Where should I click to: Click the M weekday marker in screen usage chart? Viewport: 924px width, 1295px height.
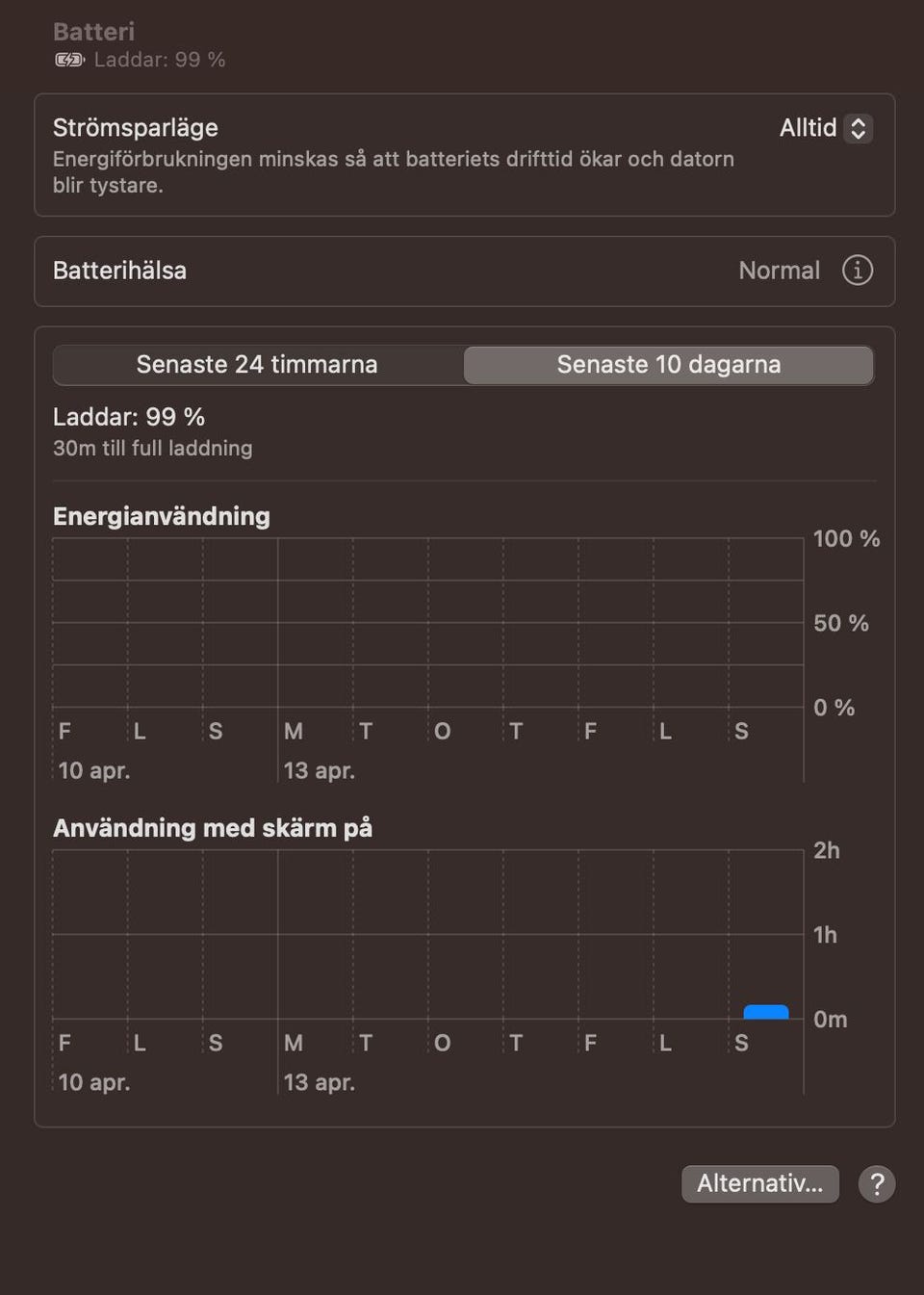293,1044
